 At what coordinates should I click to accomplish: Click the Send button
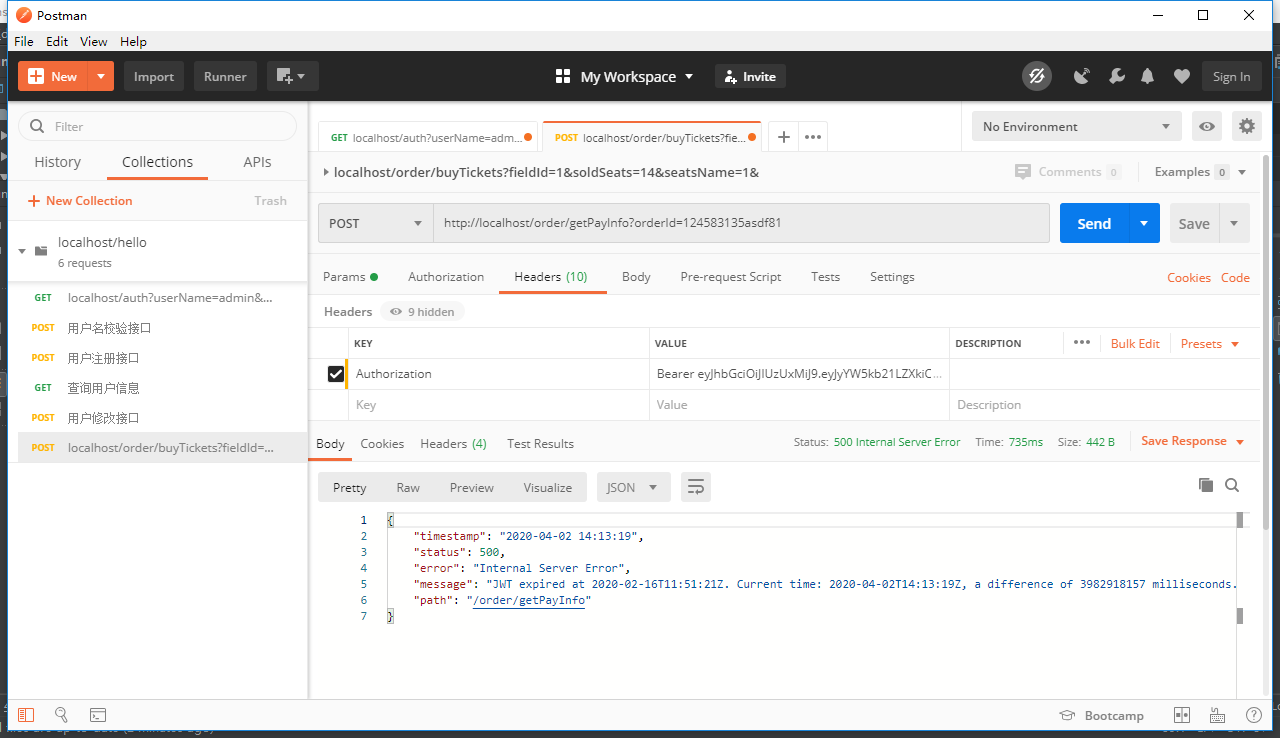(1094, 223)
